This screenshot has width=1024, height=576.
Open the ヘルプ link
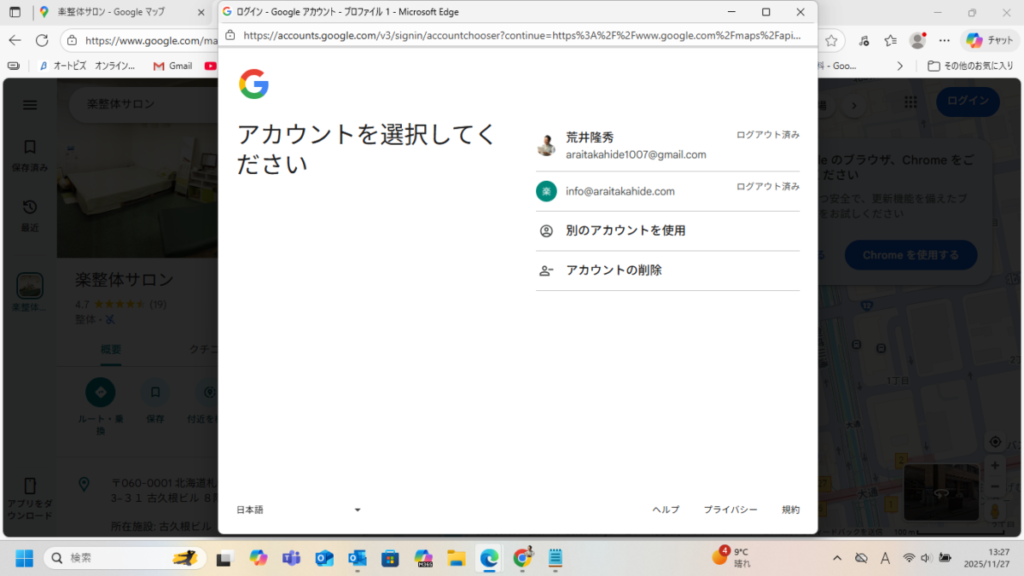click(x=665, y=510)
